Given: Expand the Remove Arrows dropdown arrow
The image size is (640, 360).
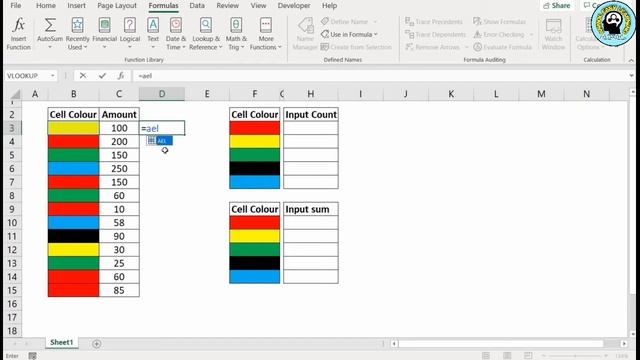Looking at the screenshot, I should click(x=466, y=47).
